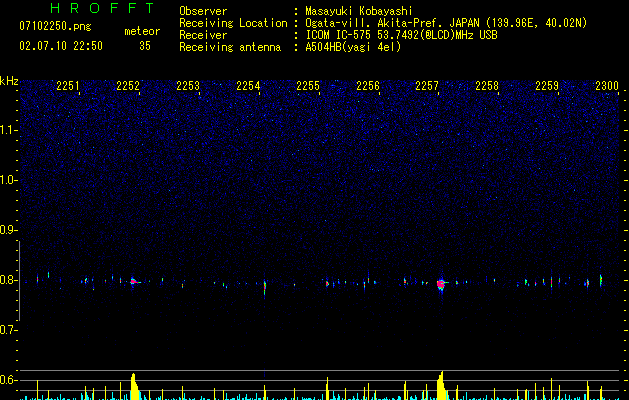Click observer name Masayuki Kobayashi
This screenshot has height=400, width=629.
pos(359,11)
